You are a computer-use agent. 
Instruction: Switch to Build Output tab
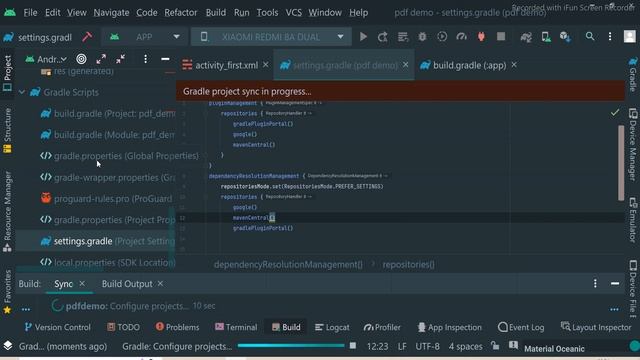[x=127, y=284]
